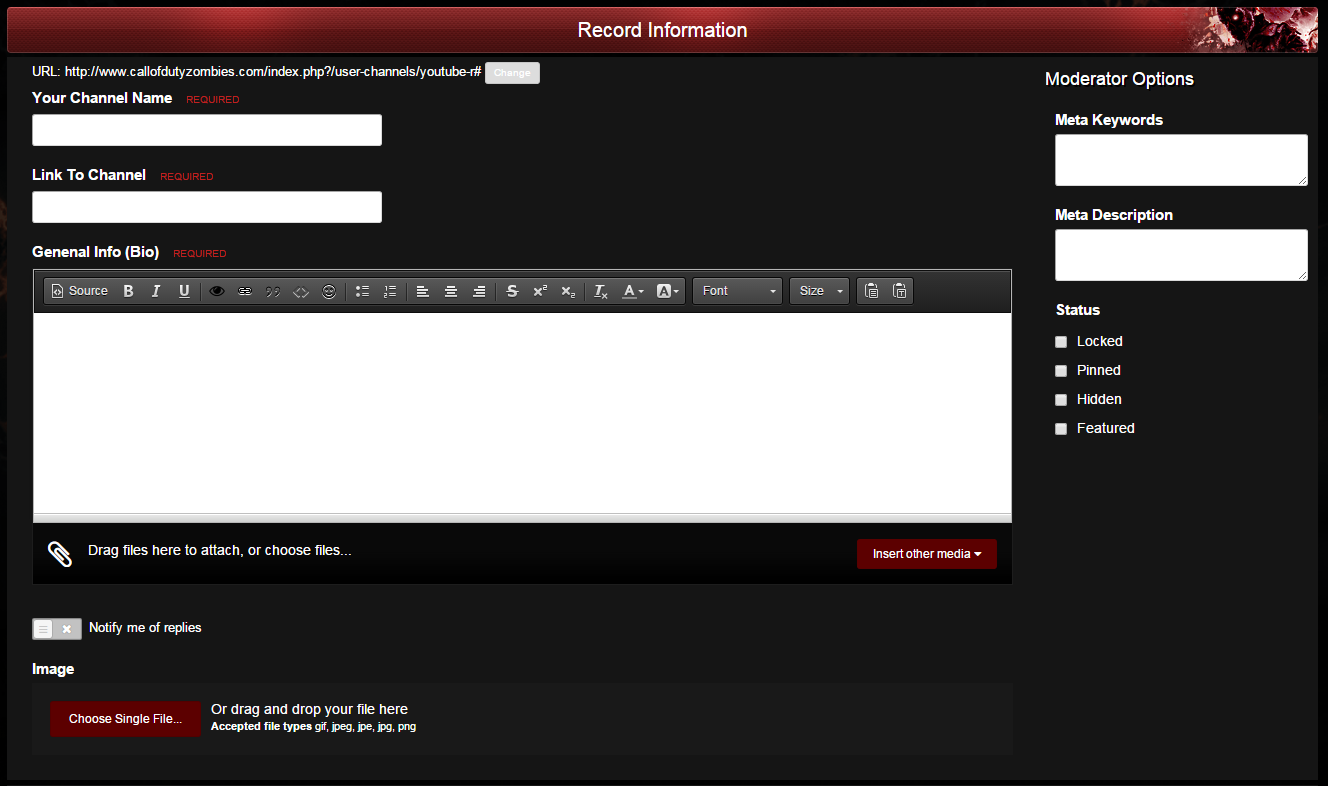Image resolution: width=1328 pixels, height=786 pixels.
Task: Open the emoticon picker
Action: tap(329, 291)
